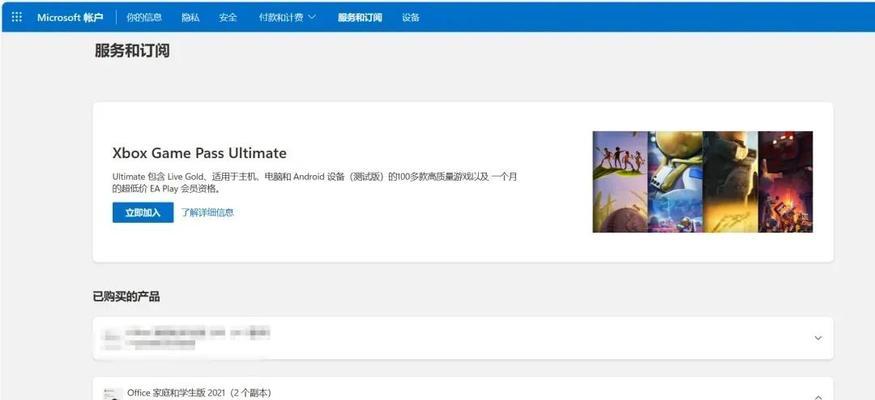
Task: Click the Office 家庭和学生版 2021 product name
Action: point(199,393)
